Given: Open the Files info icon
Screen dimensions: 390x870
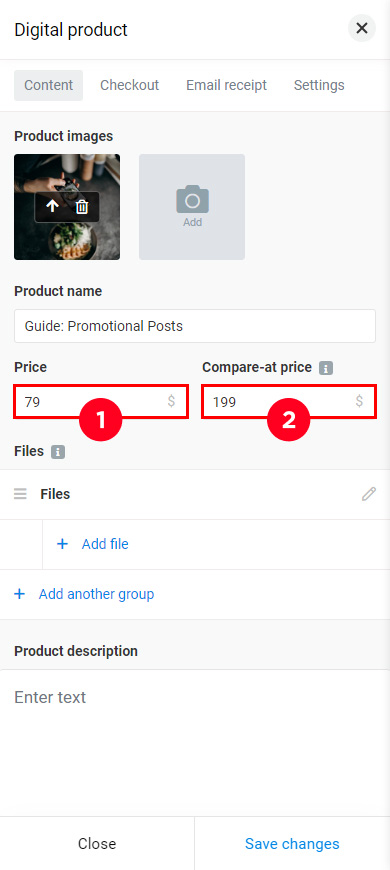Looking at the screenshot, I should click(x=58, y=452).
